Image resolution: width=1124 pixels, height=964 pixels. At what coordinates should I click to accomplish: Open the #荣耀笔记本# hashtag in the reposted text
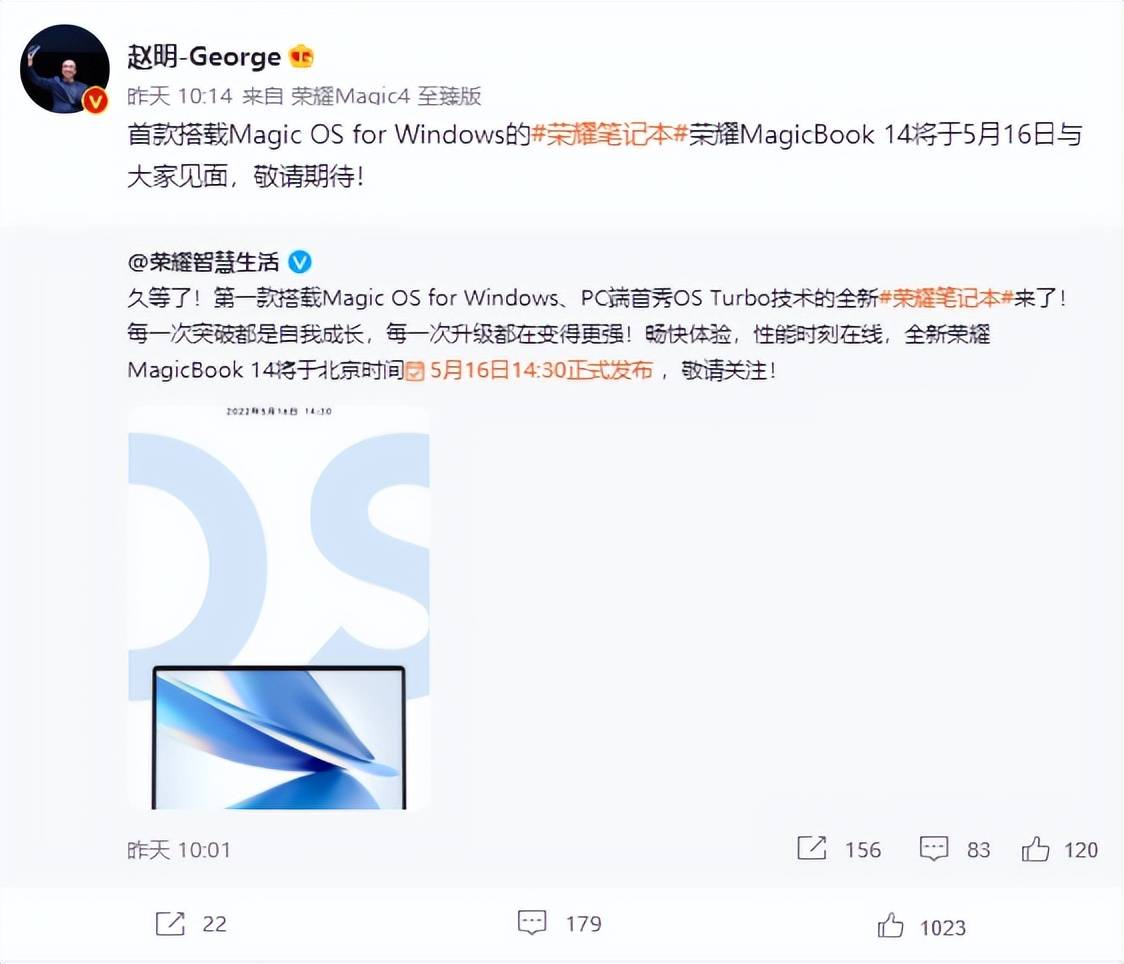pos(946,297)
